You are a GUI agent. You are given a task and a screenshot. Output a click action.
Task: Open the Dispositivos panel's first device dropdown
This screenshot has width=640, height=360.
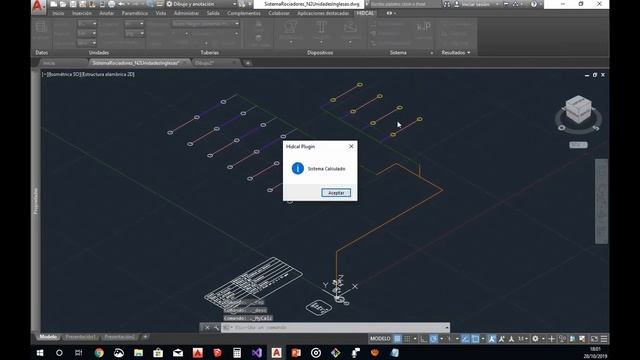click(x=291, y=42)
